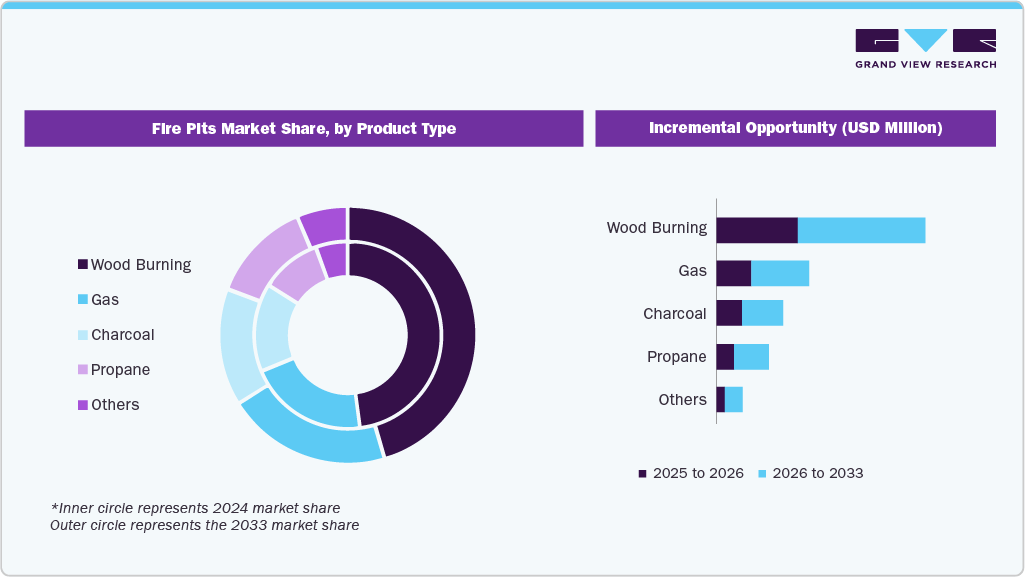Open the Fire Pits Market Share header
This screenshot has height=577, width=1025.
pos(304,128)
